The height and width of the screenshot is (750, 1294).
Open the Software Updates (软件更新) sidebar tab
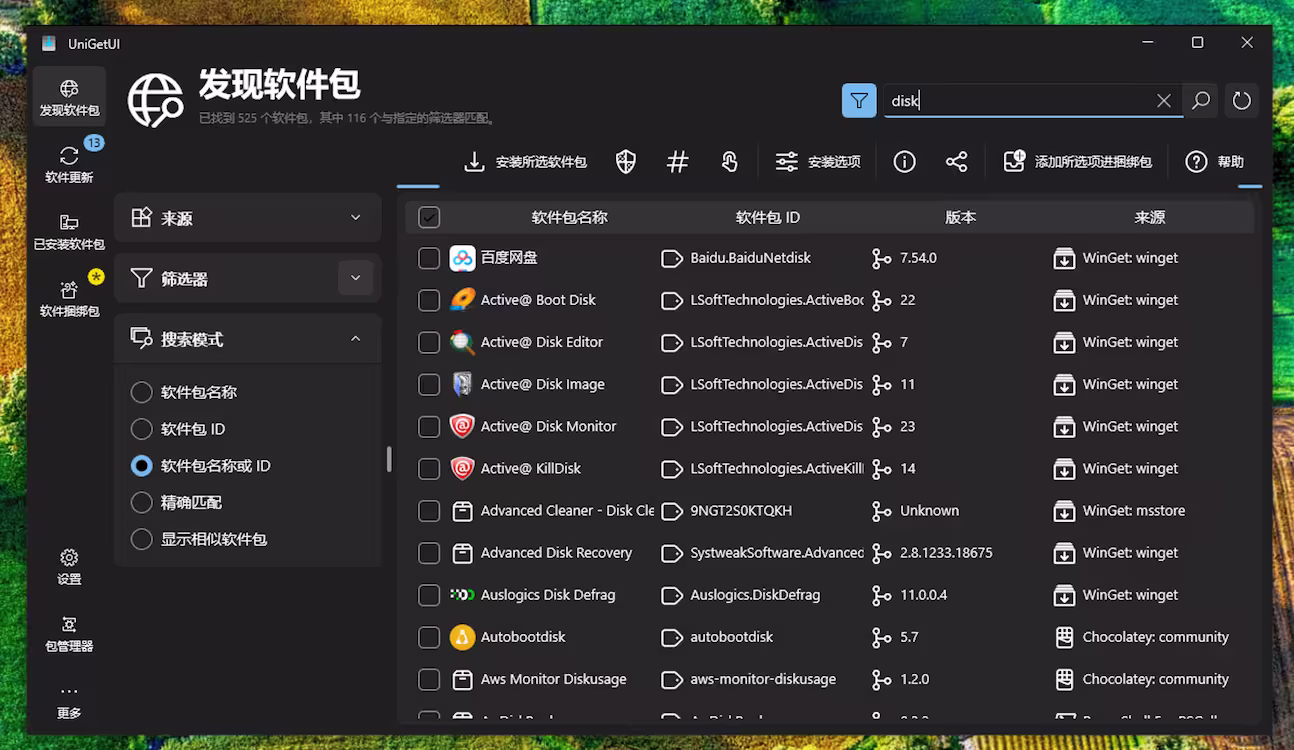(69, 164)
